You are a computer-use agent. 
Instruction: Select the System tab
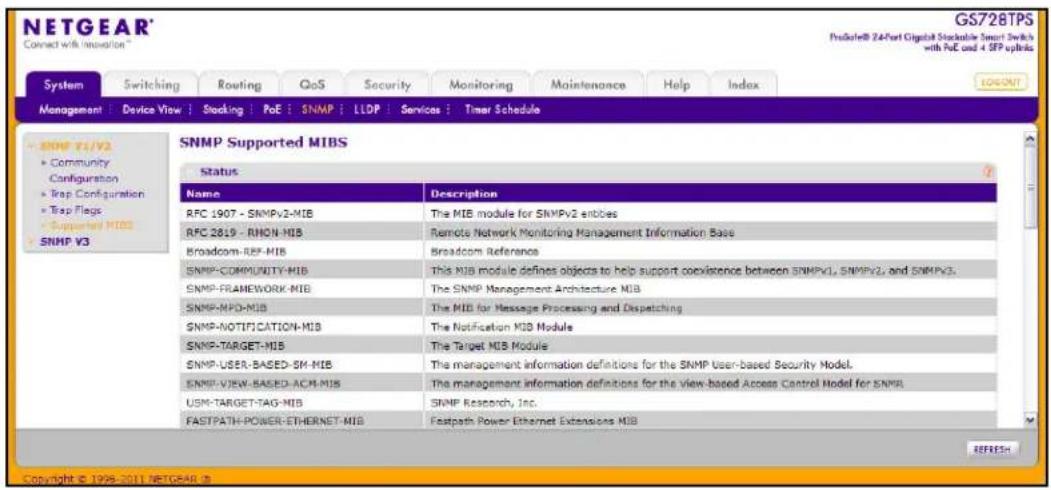click(64, 85)
